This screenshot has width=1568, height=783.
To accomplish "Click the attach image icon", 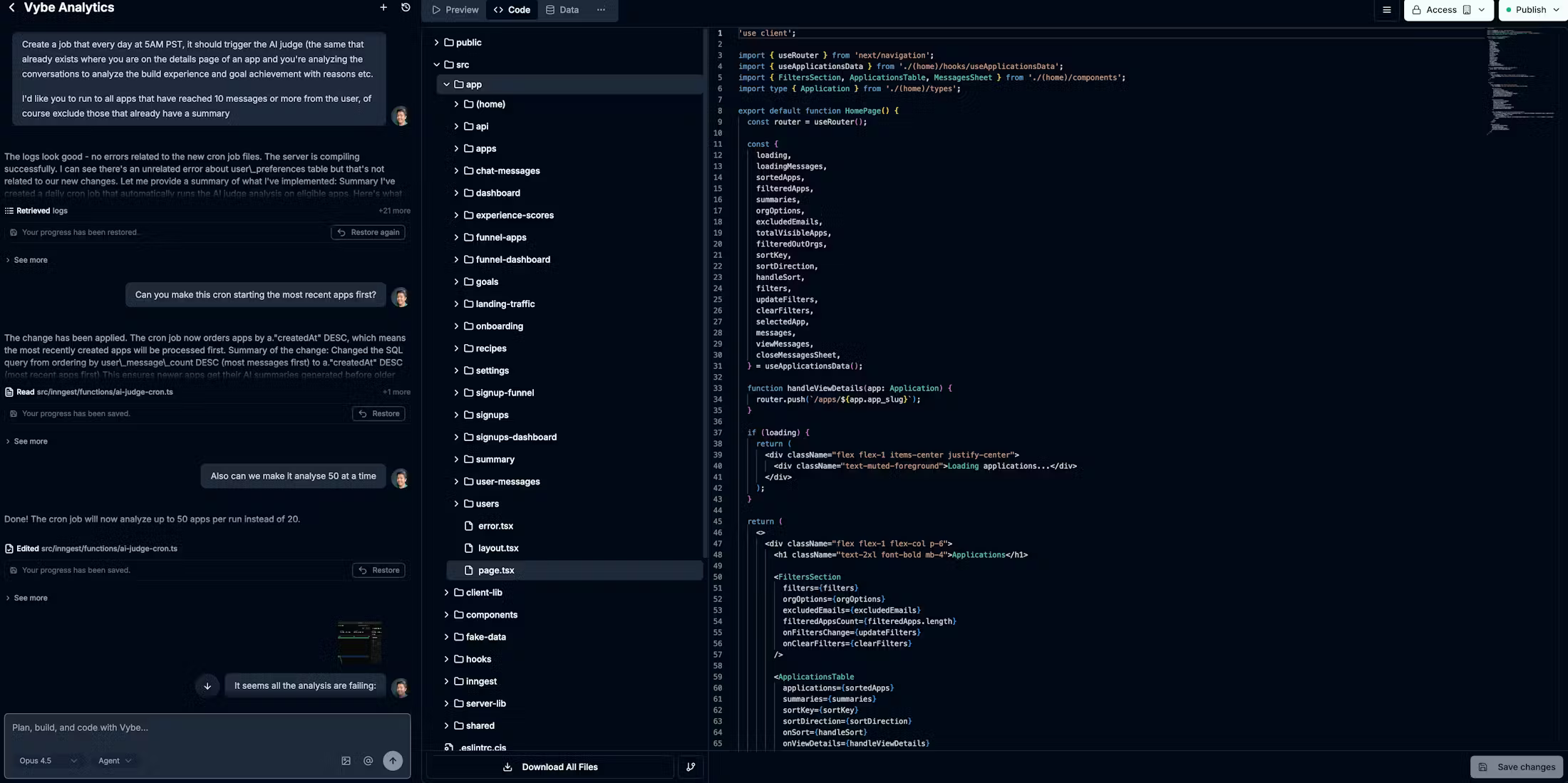I will (346, 761).
